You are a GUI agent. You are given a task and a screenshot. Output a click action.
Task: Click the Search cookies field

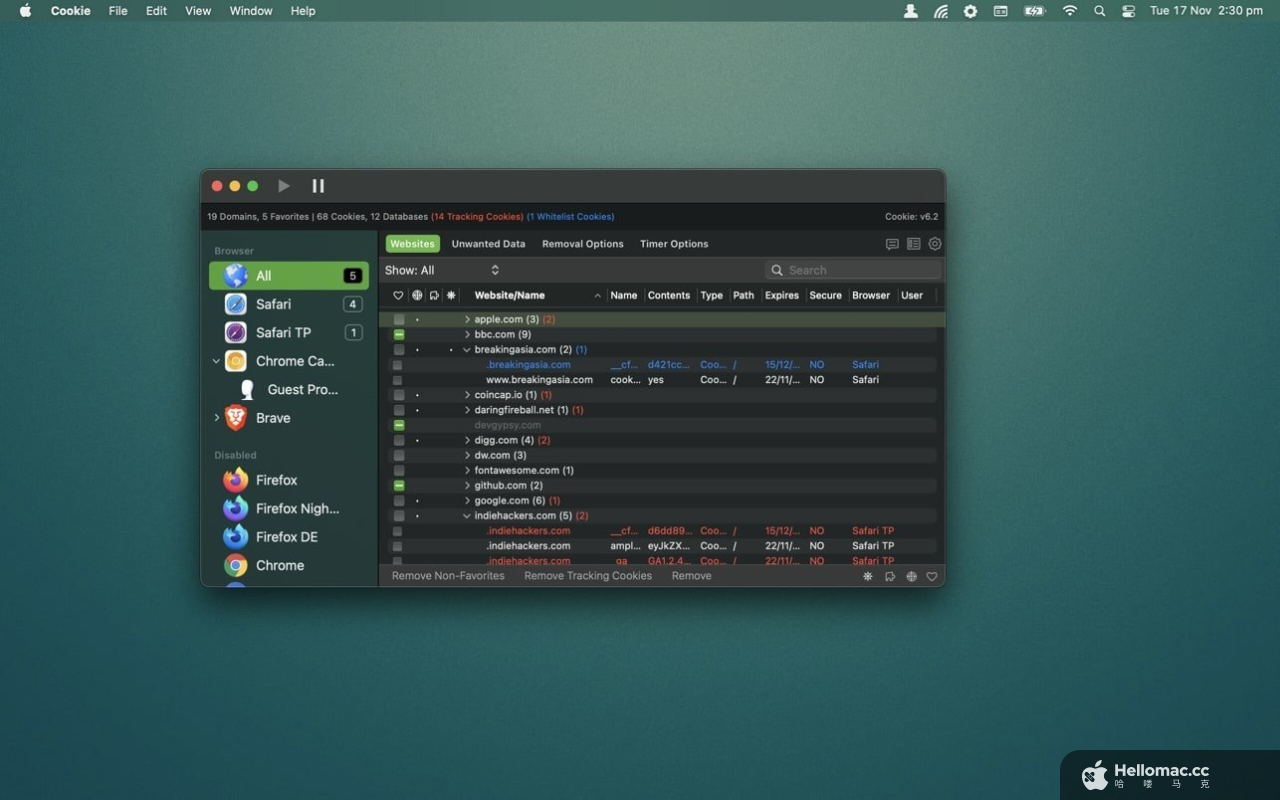point(853,270)
